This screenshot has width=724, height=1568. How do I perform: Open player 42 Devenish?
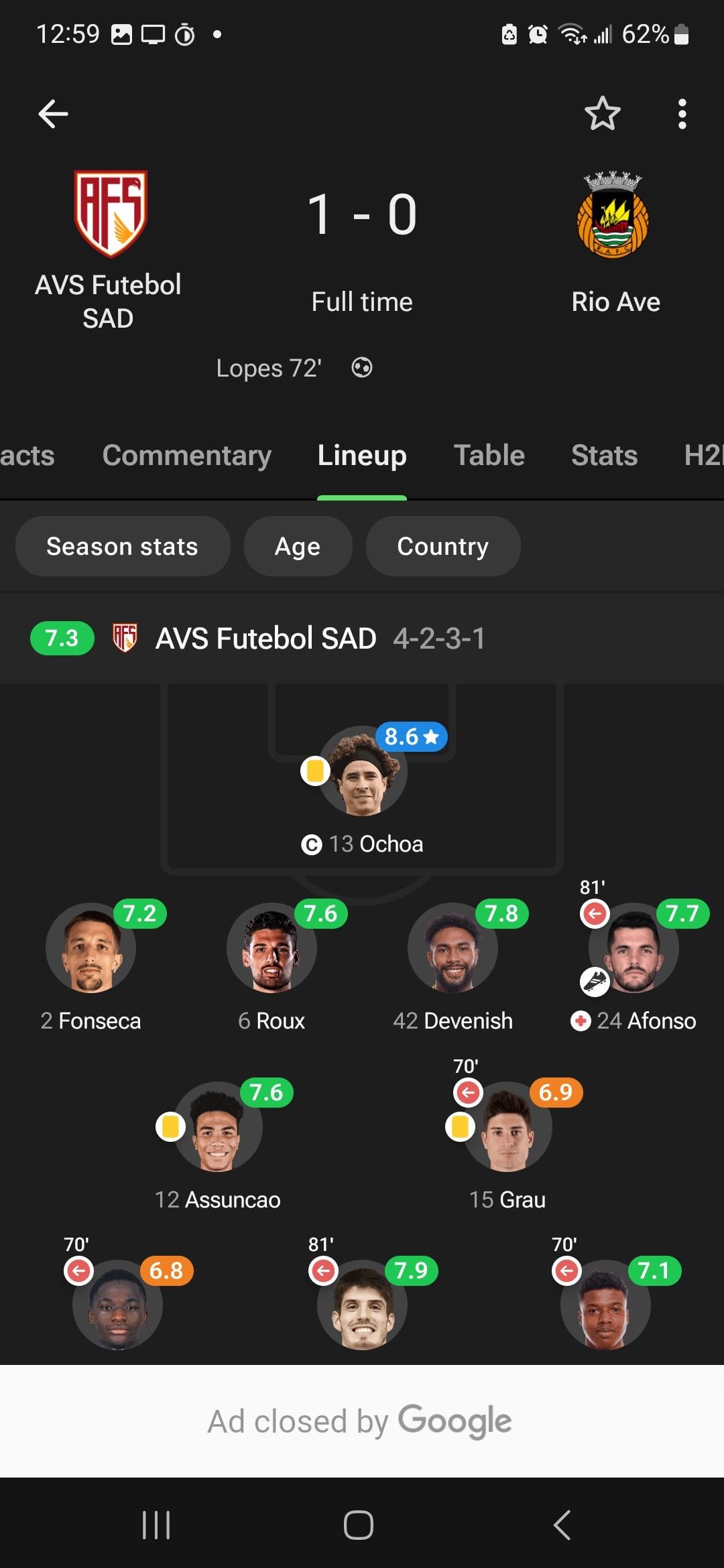point(452,965)
